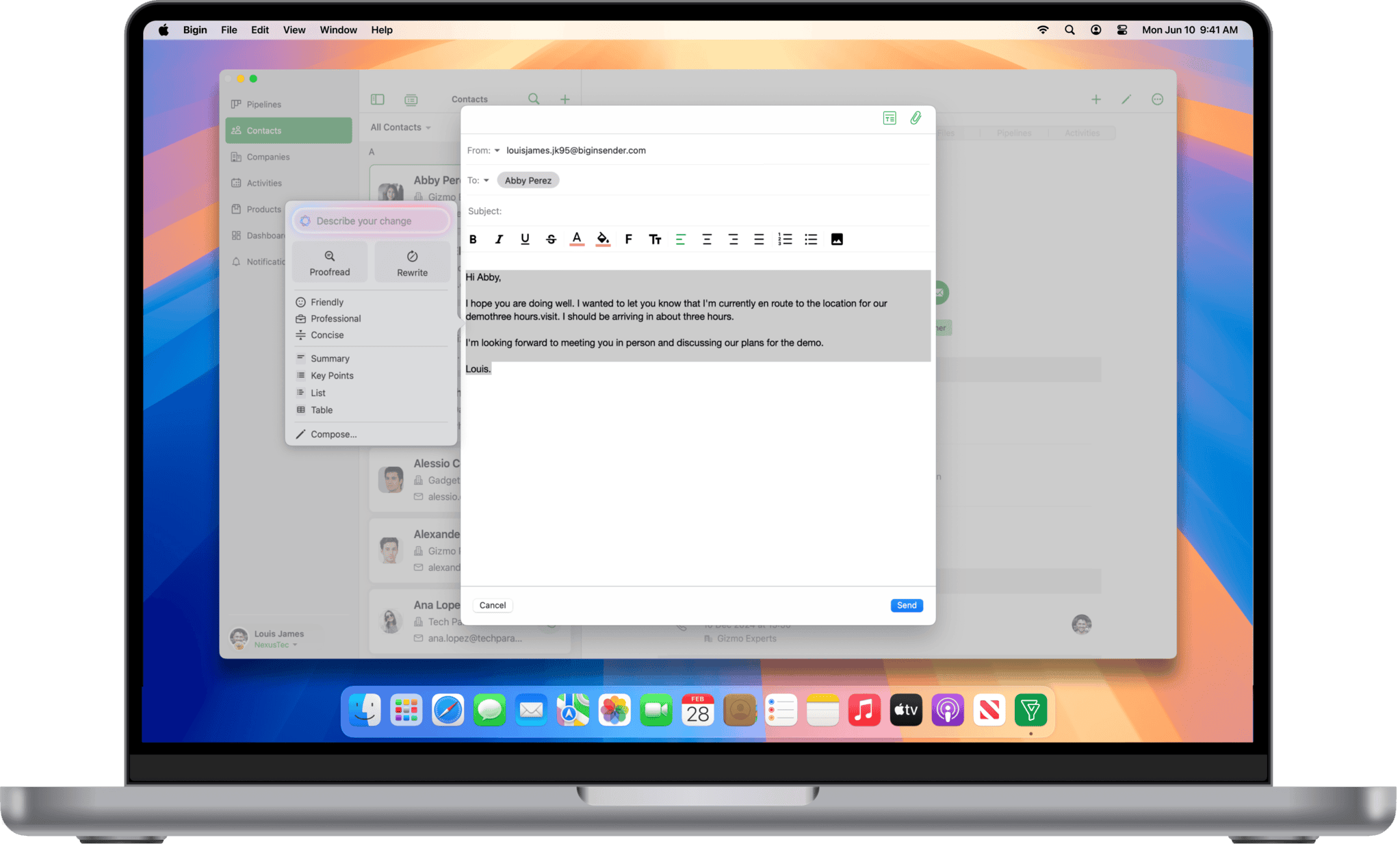This screenshot has width=1400, height=844.
Task: Insert an image into the email
Action: 837,240
